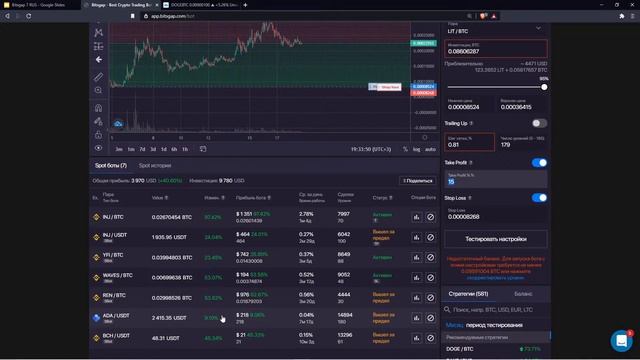The height and width of the screenshot is (360, 640).
Task: Set chart range to 1d
Action: pyautogui.click(x=164, y=149)
